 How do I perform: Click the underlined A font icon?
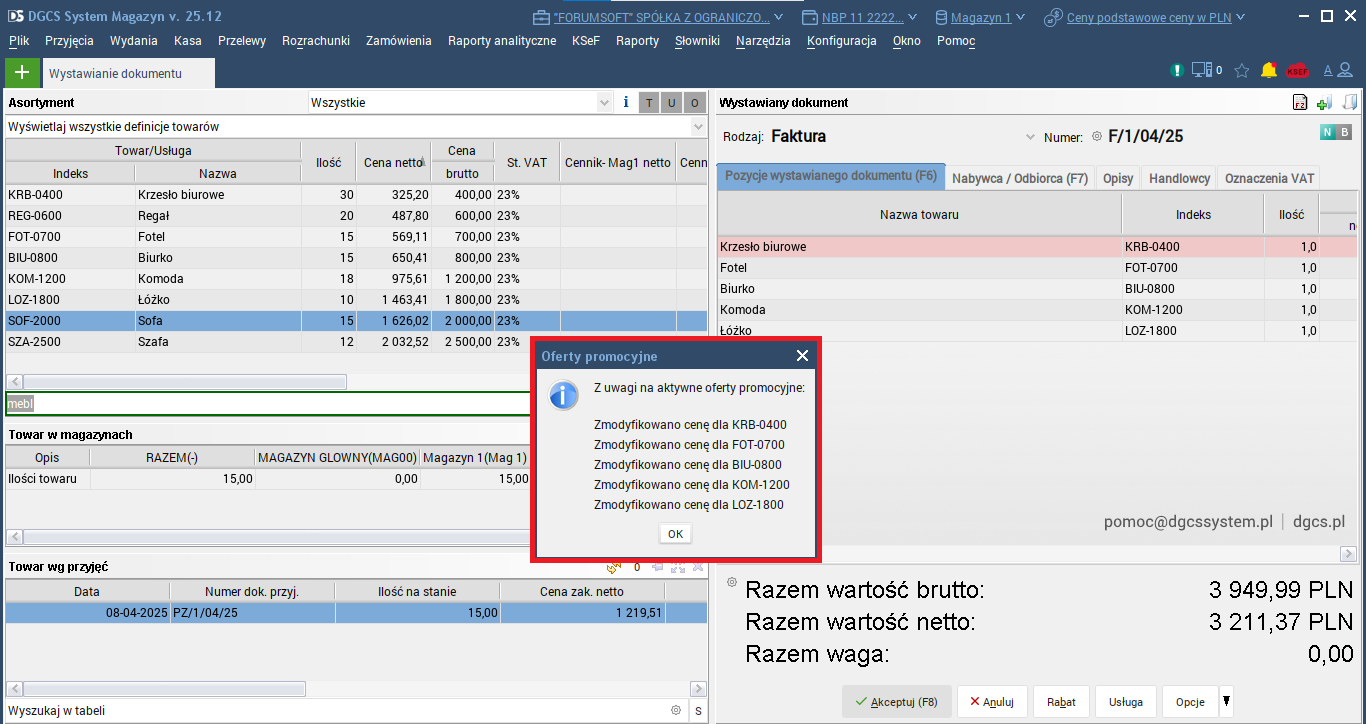1328,71
